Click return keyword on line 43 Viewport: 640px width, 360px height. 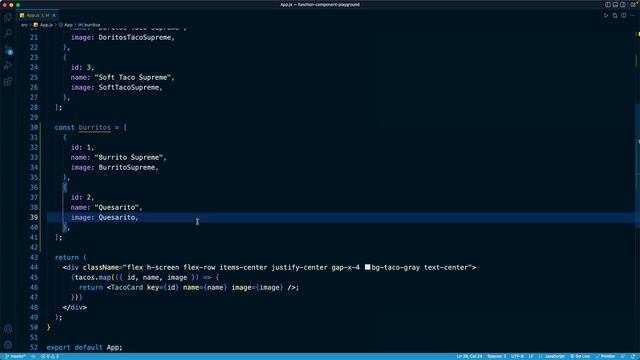pos(67,257)
